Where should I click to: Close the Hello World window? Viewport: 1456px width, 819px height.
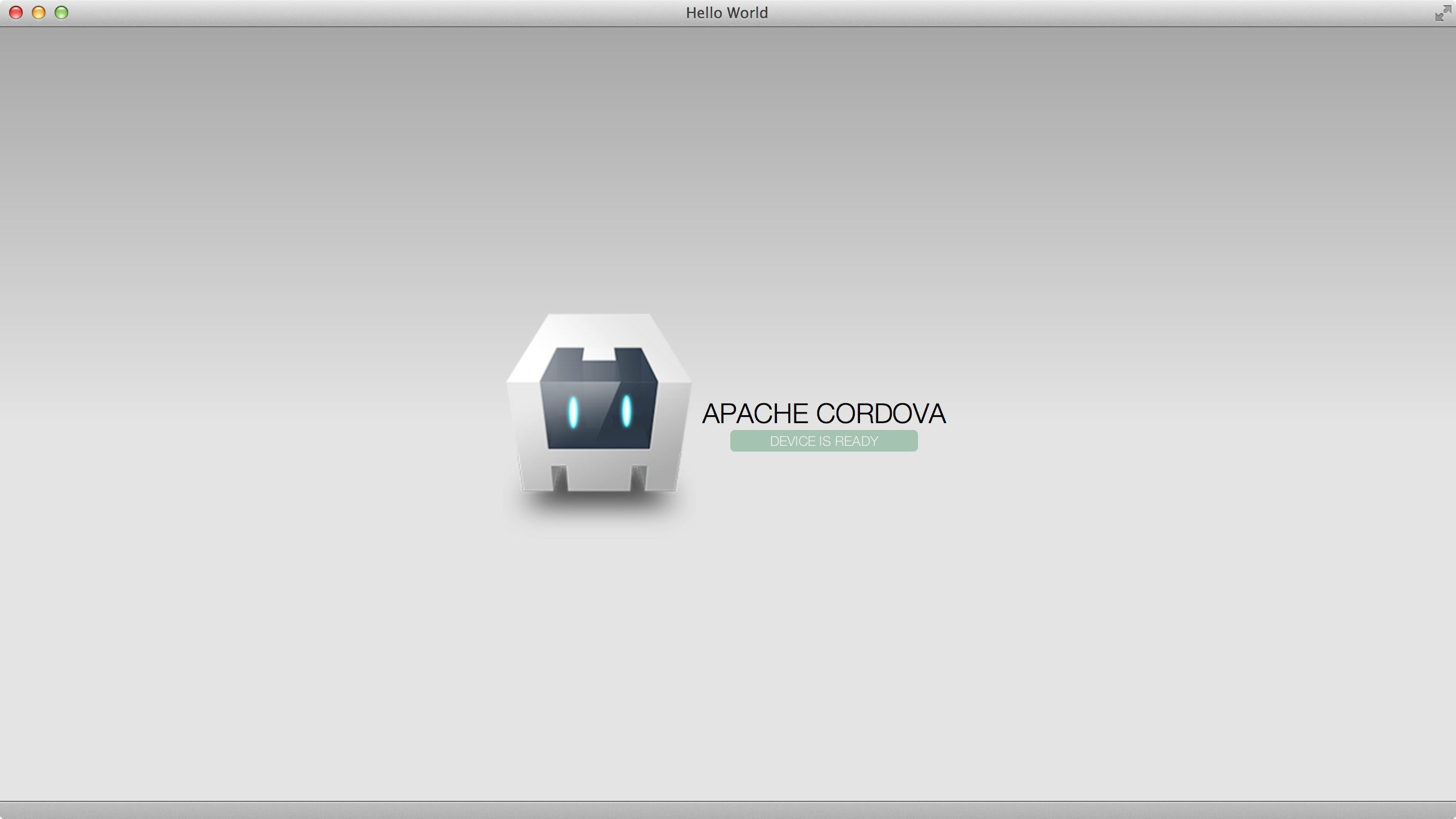(x=16, y=13)
